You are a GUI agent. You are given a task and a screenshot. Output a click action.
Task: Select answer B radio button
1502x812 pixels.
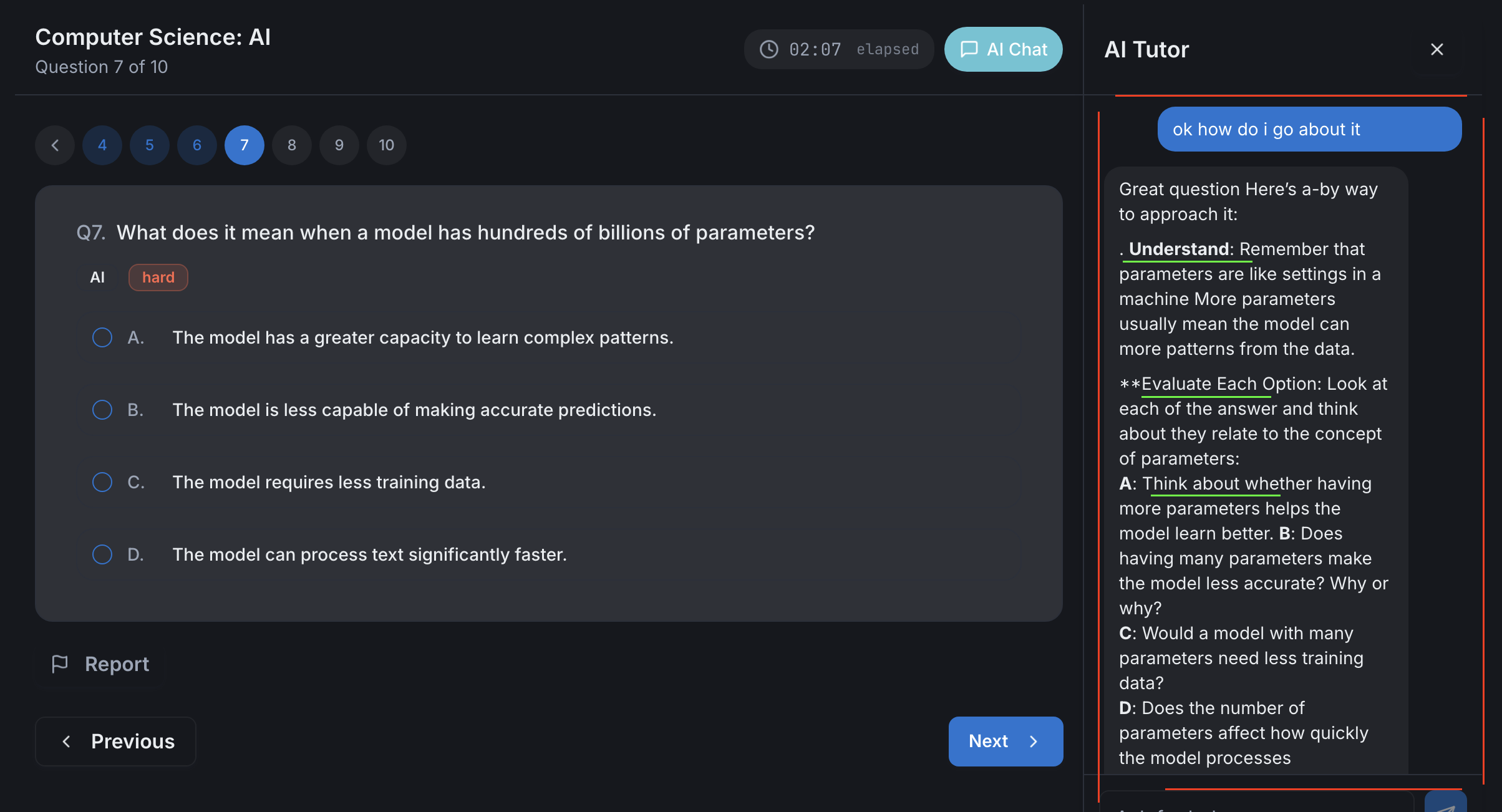(102, 410)
